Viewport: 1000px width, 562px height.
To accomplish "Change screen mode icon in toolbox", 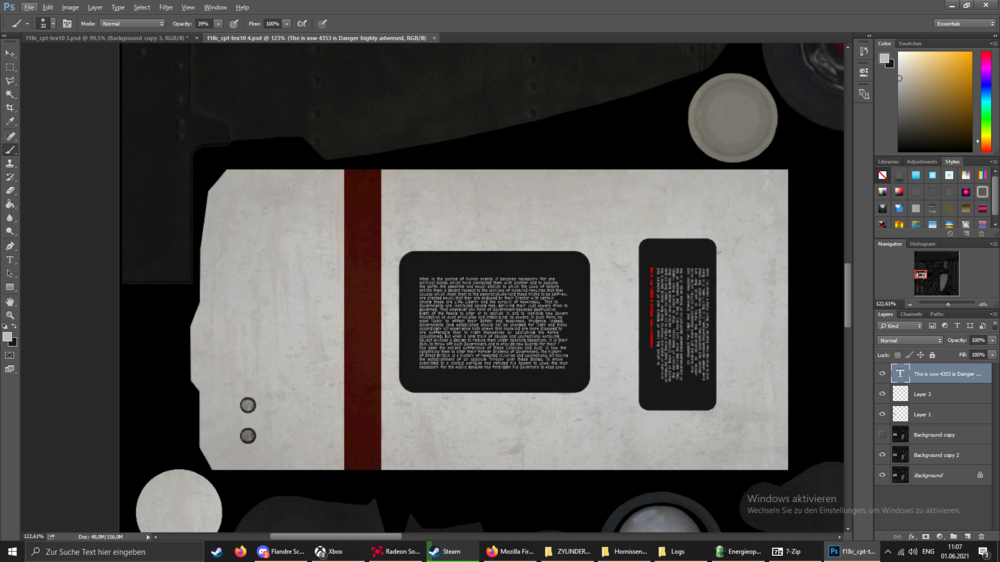I will (10, 369).
